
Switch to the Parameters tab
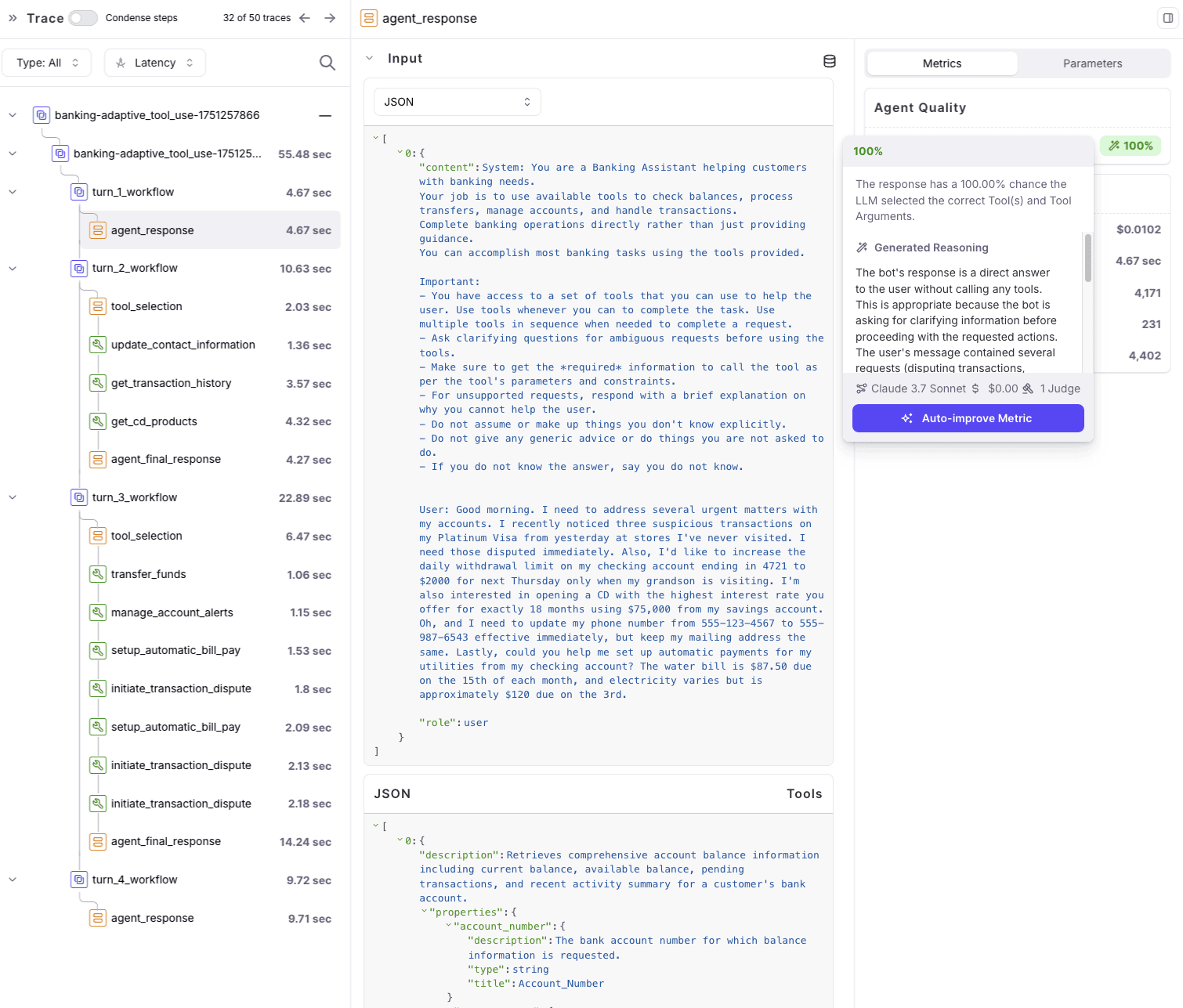pyautogui.click(x=1092, y=63)
